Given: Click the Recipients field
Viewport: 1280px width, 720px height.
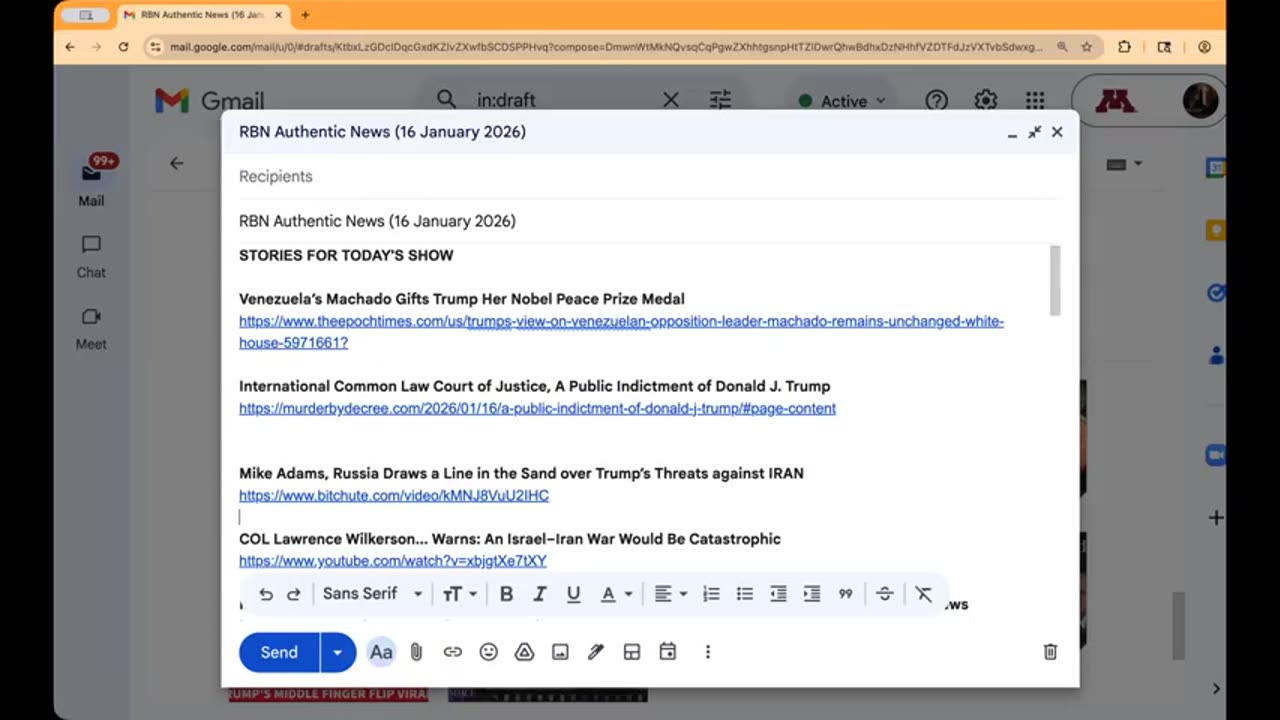Looking at the screenshot, I should (x=647, y=176).
